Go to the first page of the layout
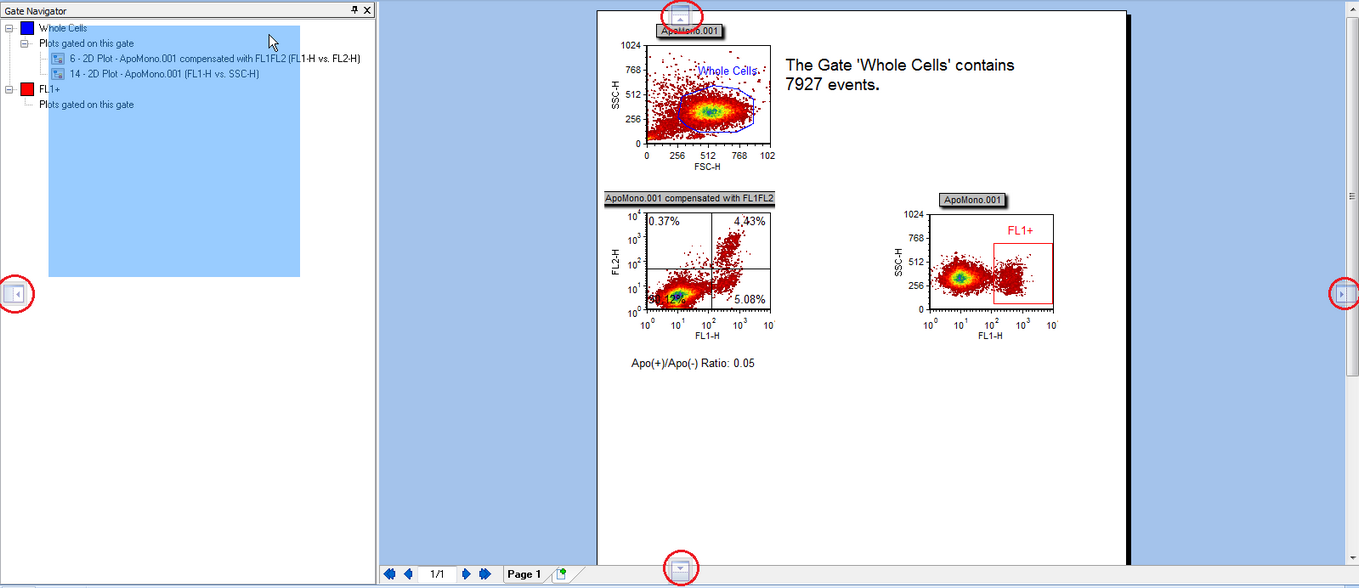This screenshot has width=1359, height=588. pos(389,574)
